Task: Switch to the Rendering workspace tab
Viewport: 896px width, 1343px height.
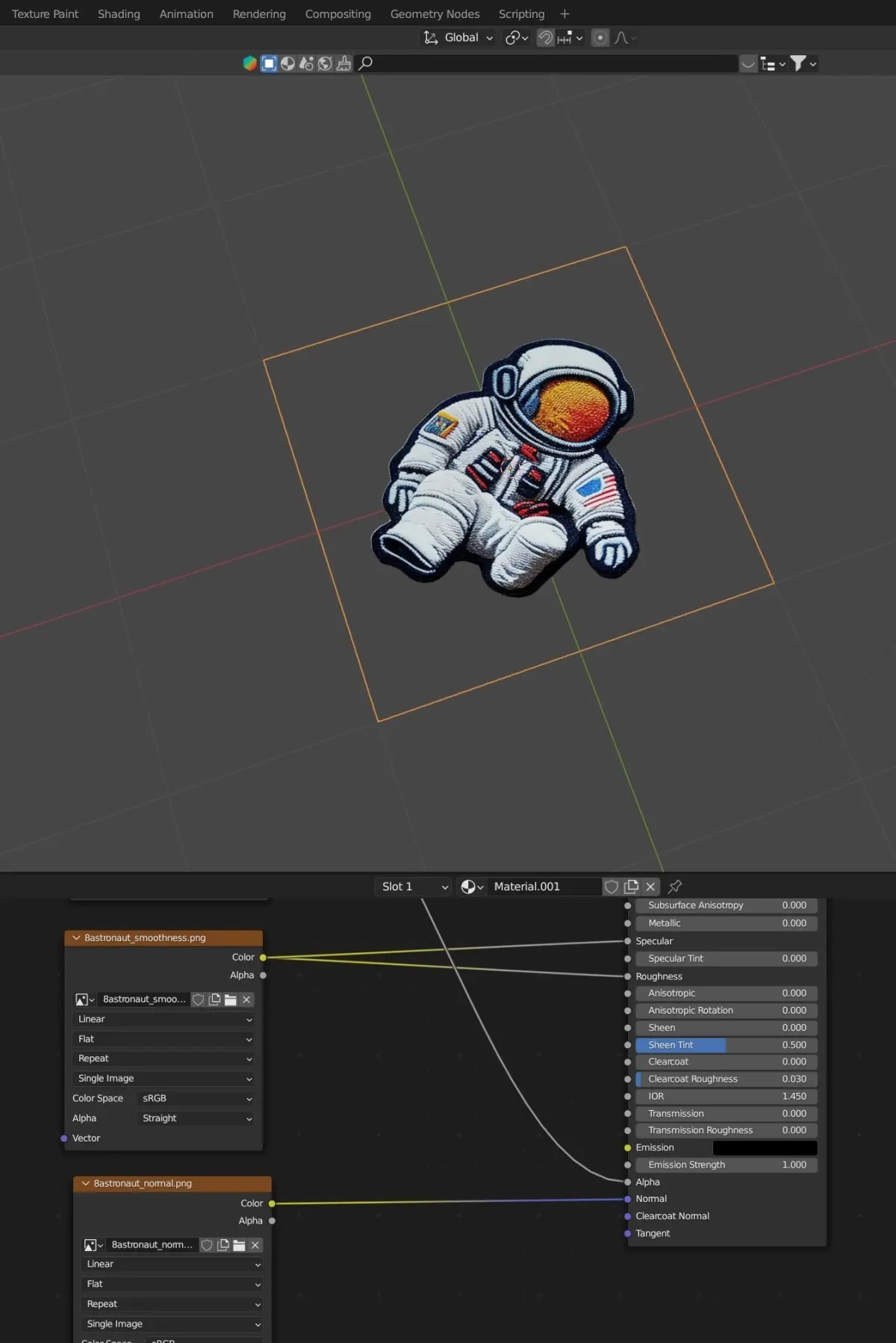Action: tap(259, 14)
